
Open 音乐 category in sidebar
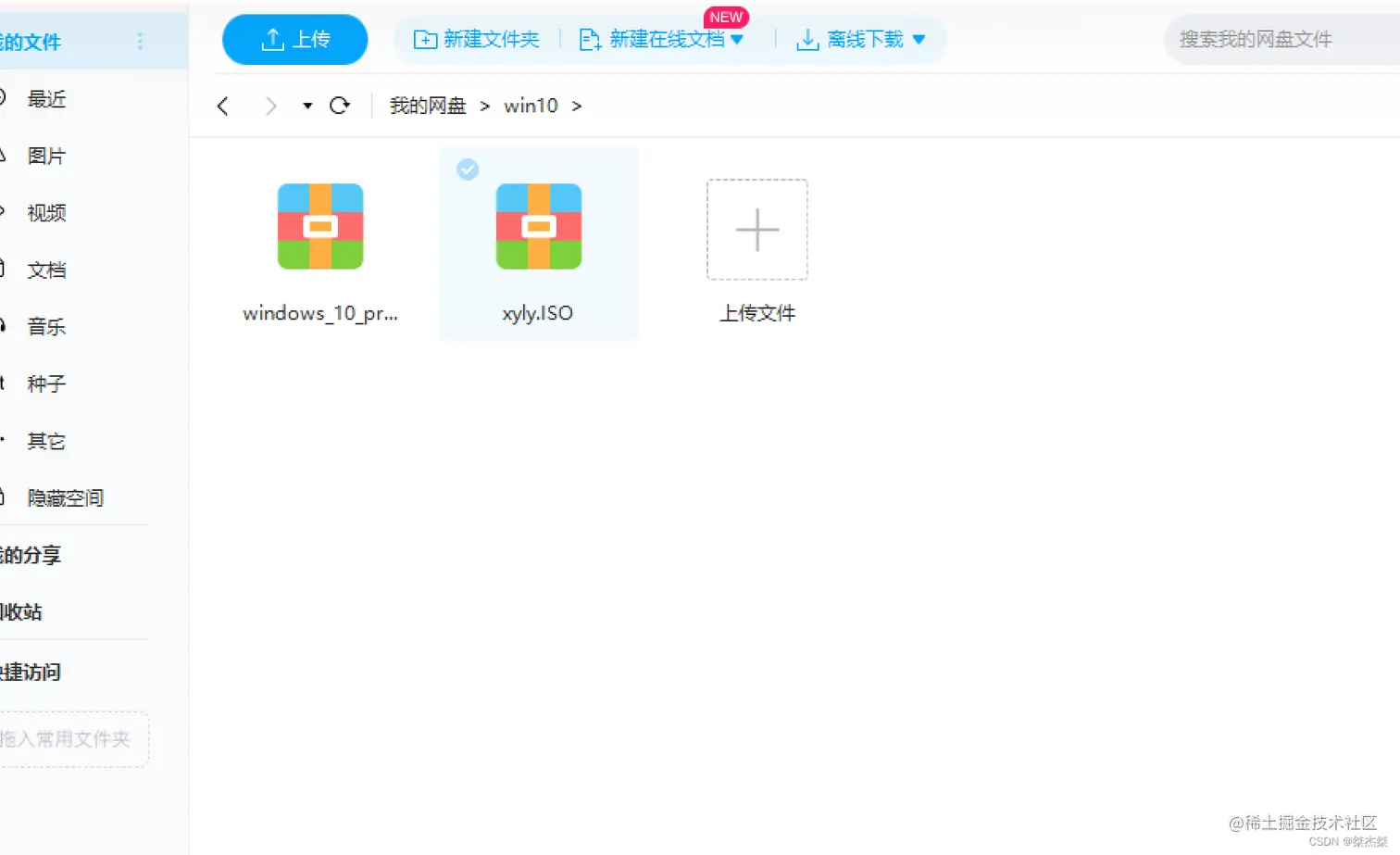(46, 326)
